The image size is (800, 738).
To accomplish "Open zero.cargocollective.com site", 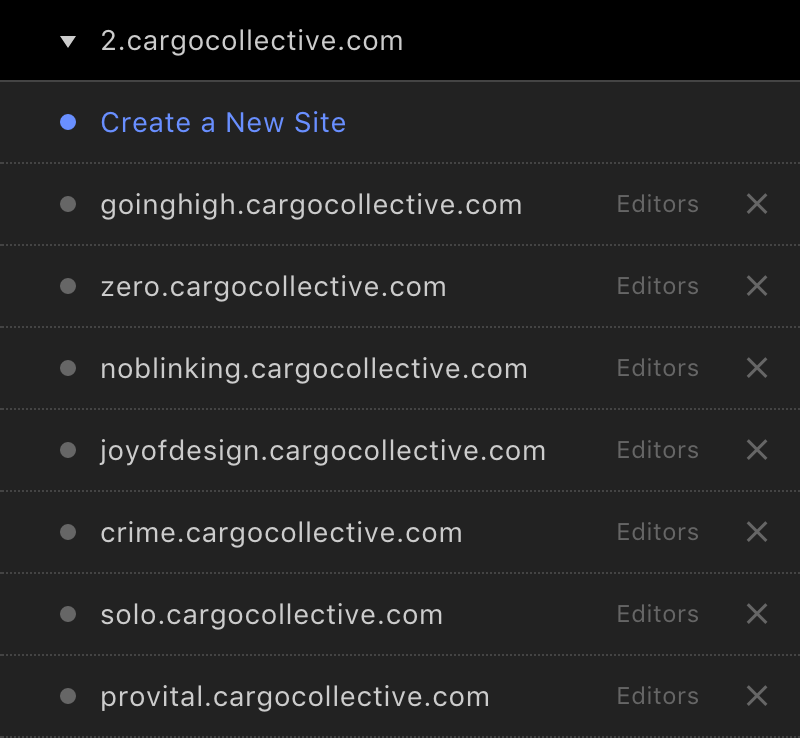I will [x=273, y=286].
